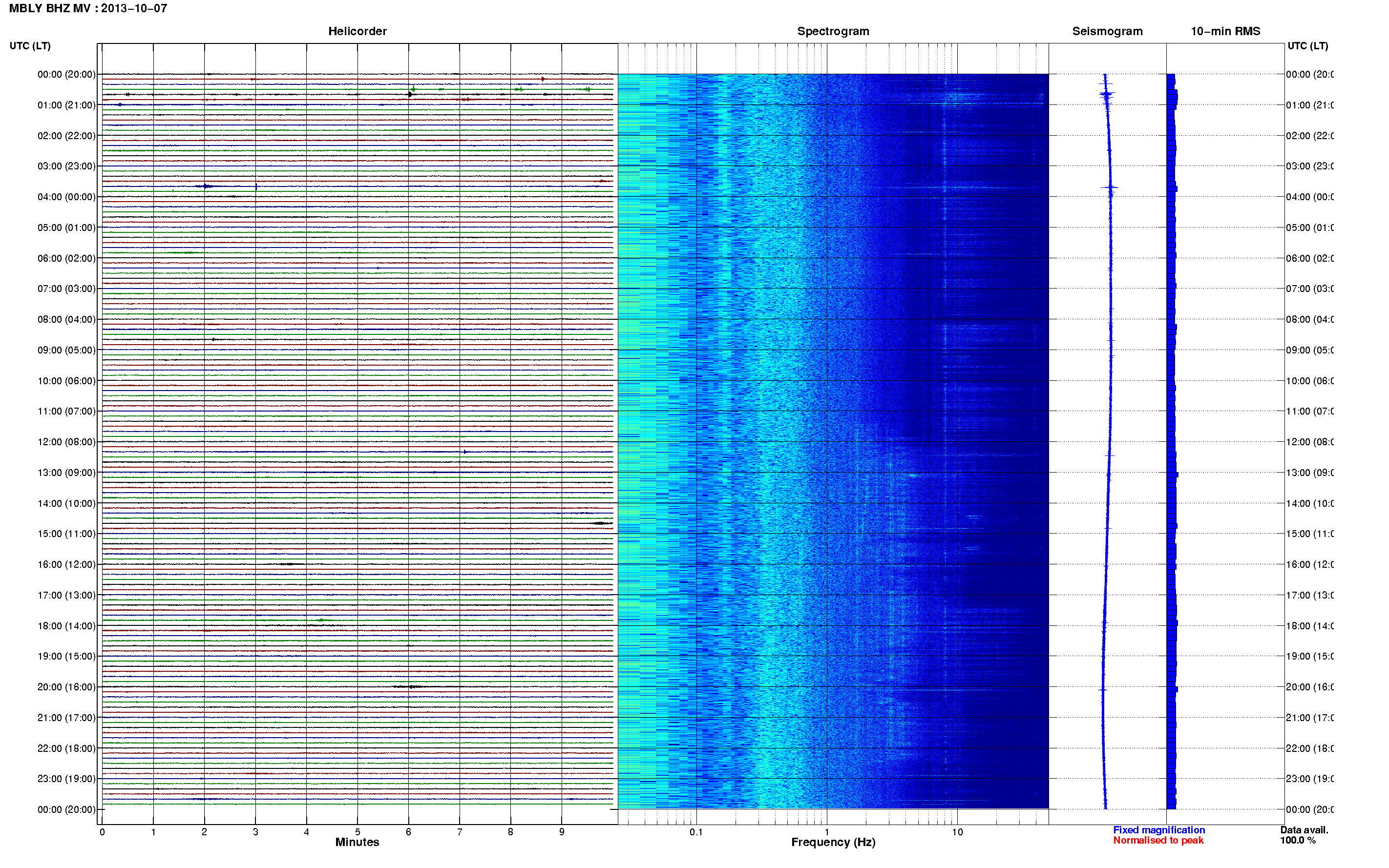Click the station title MBLY BHZ MV
The width and height of the screenshot is (1389, 868).
[49, 9]
